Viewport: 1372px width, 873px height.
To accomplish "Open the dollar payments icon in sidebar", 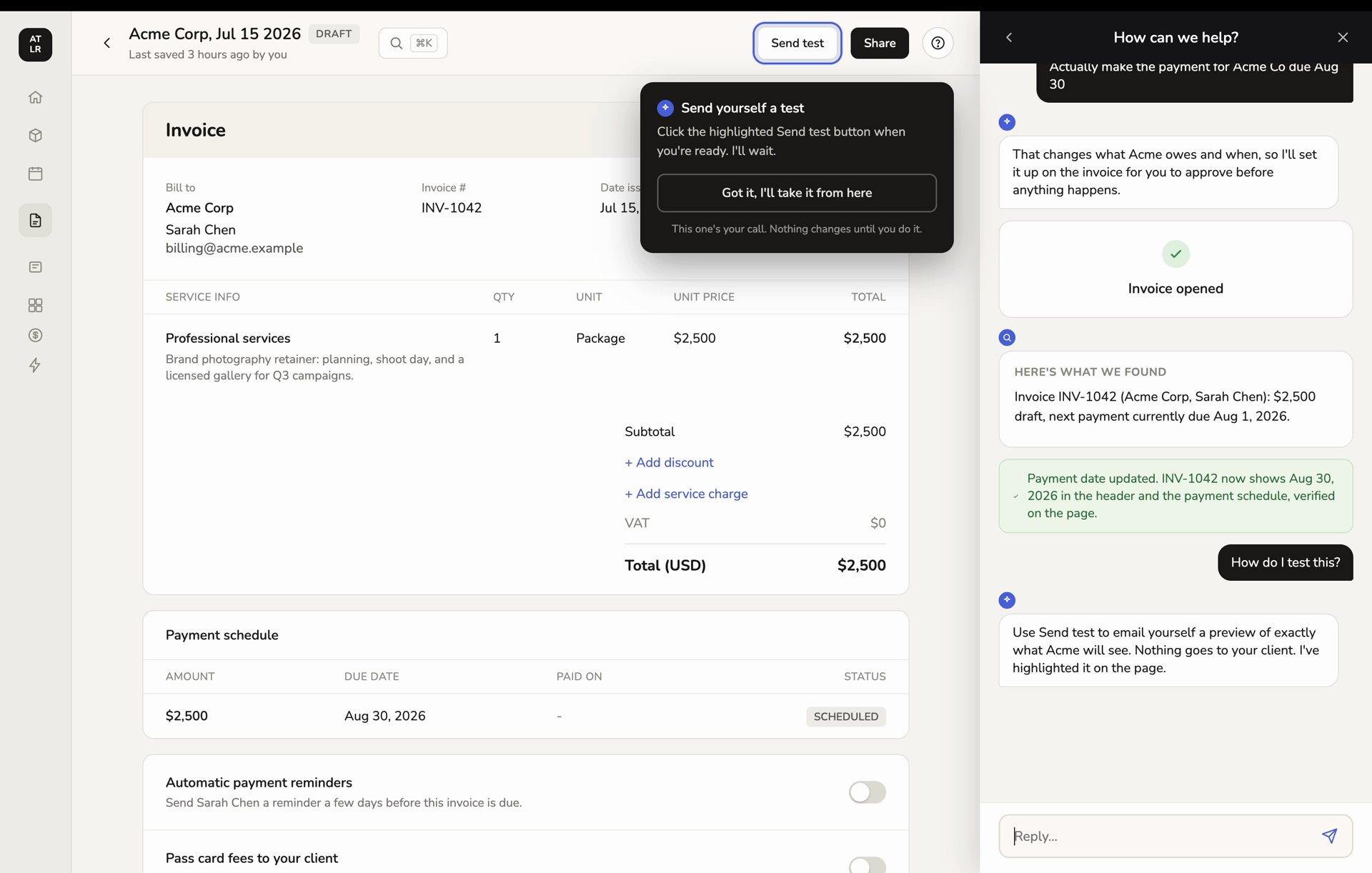I will [35, 335].
